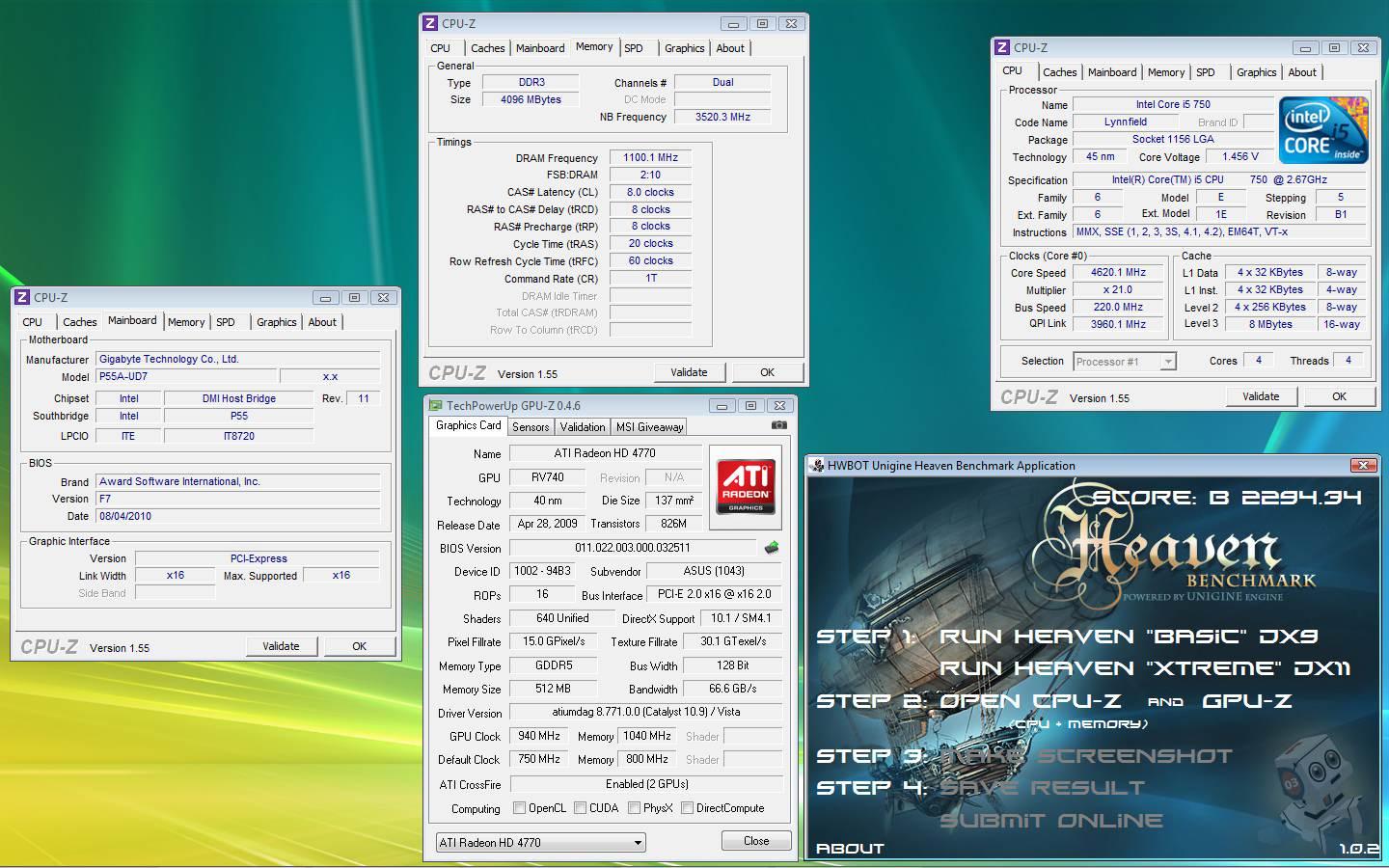Click Validate in CPU-Z Memory window
This screenshot has height=868, width=1389.
[689, 372]
